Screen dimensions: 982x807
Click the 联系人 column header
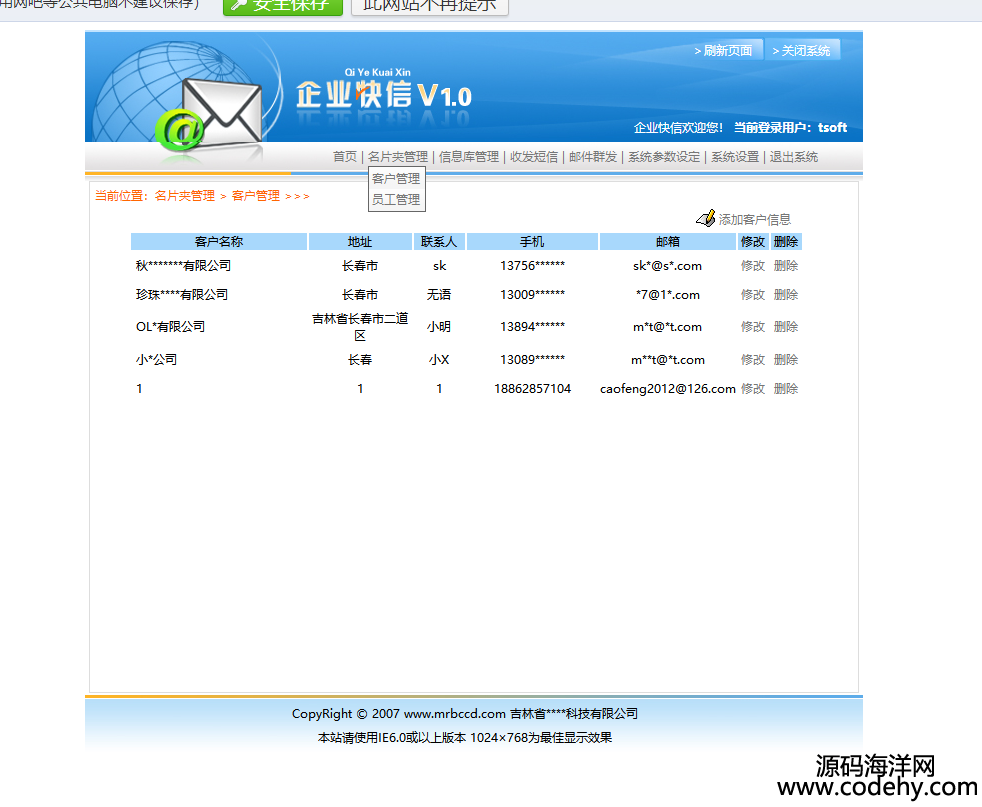[439, 242]
